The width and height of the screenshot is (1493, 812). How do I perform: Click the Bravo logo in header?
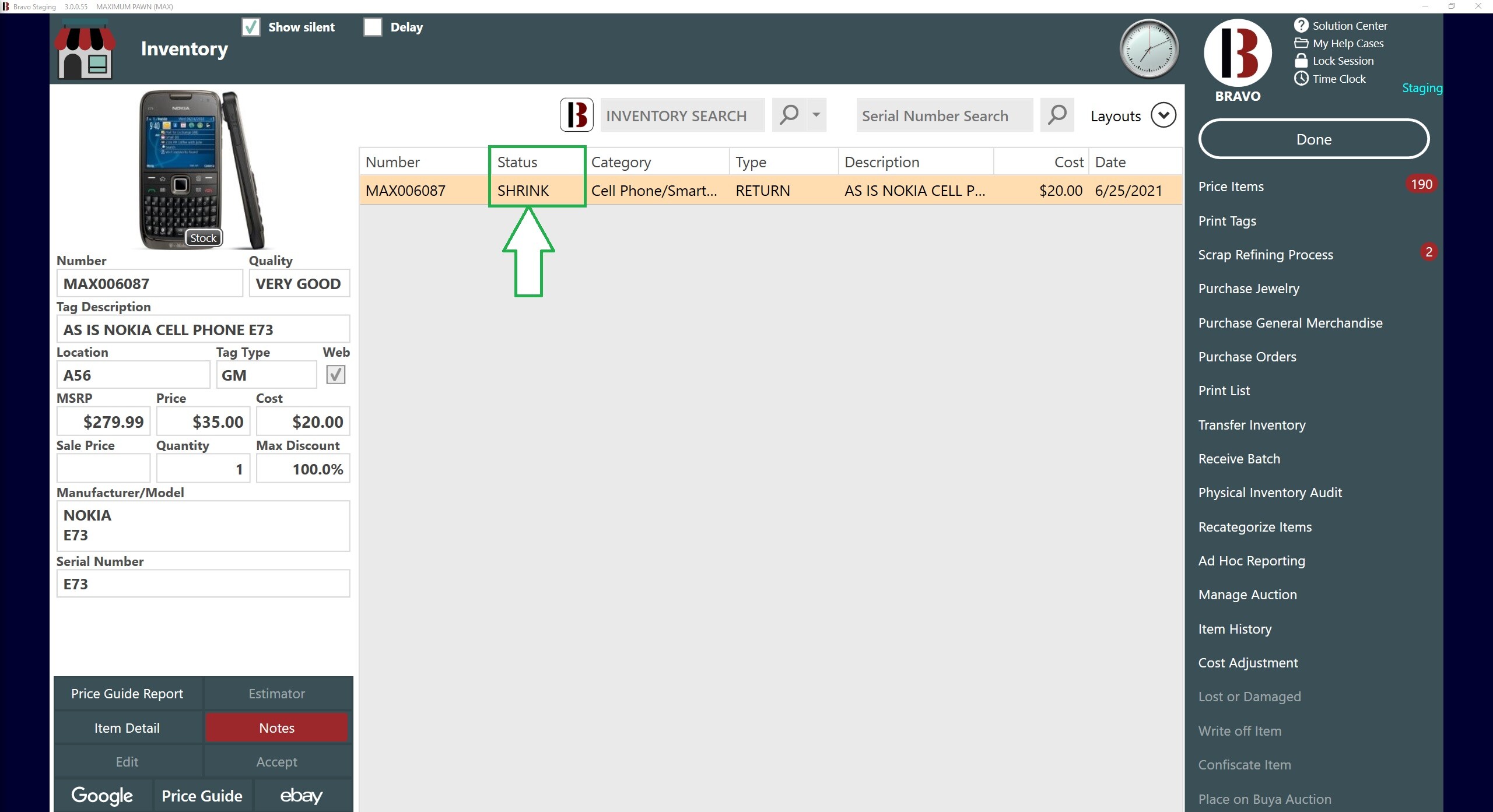(x=1238, y=52)
